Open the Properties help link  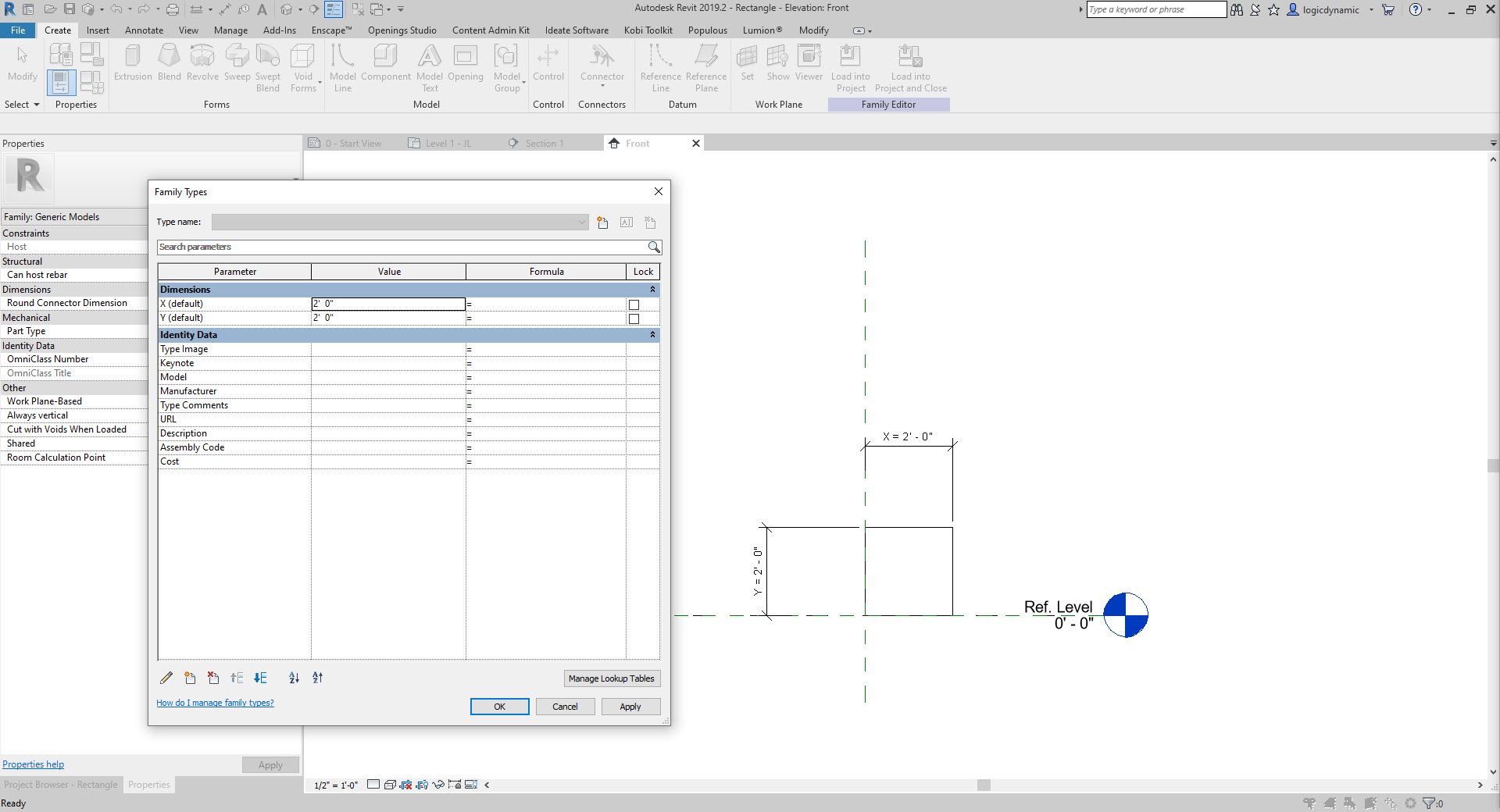(x=33, y=764)
